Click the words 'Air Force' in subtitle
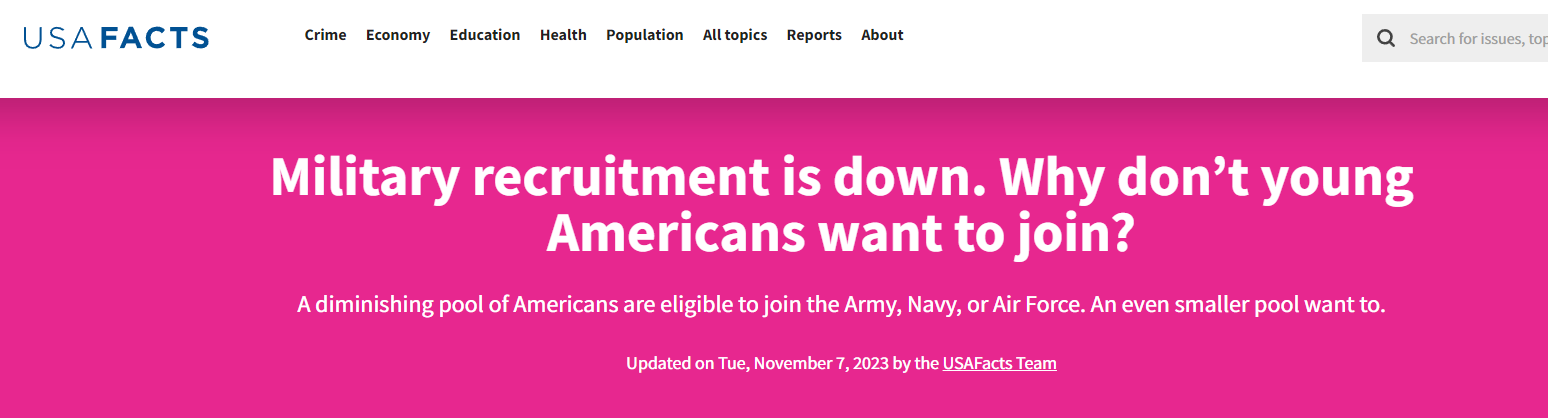 tap(1038, 304)
